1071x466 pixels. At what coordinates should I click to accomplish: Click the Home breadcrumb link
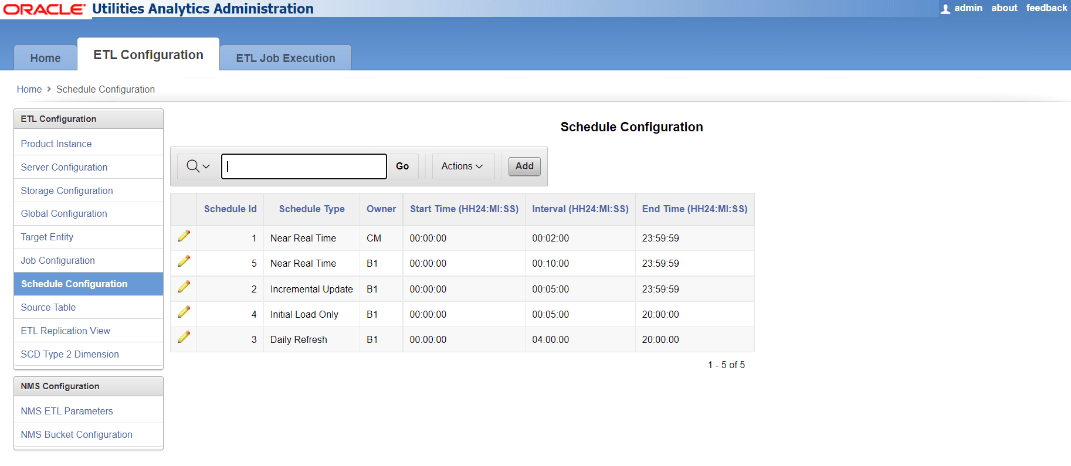(x=29, y=90)
